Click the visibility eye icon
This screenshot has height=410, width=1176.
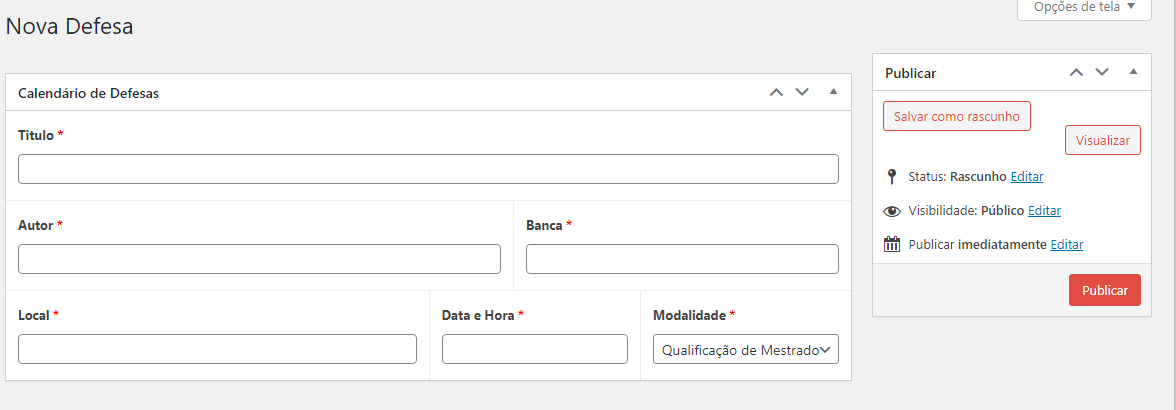coord(892,211)
